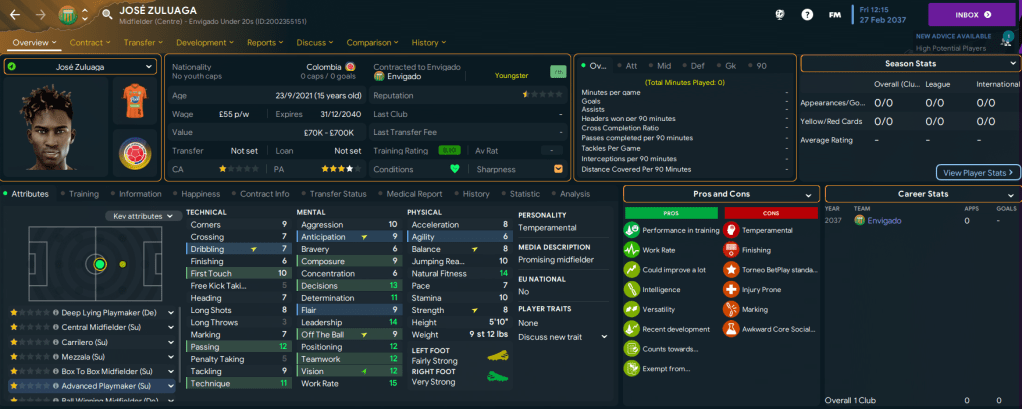Open the help question mark icon
Image resolution: width=1022 pixels, height=409 pixels.
(x=807, y=15)
